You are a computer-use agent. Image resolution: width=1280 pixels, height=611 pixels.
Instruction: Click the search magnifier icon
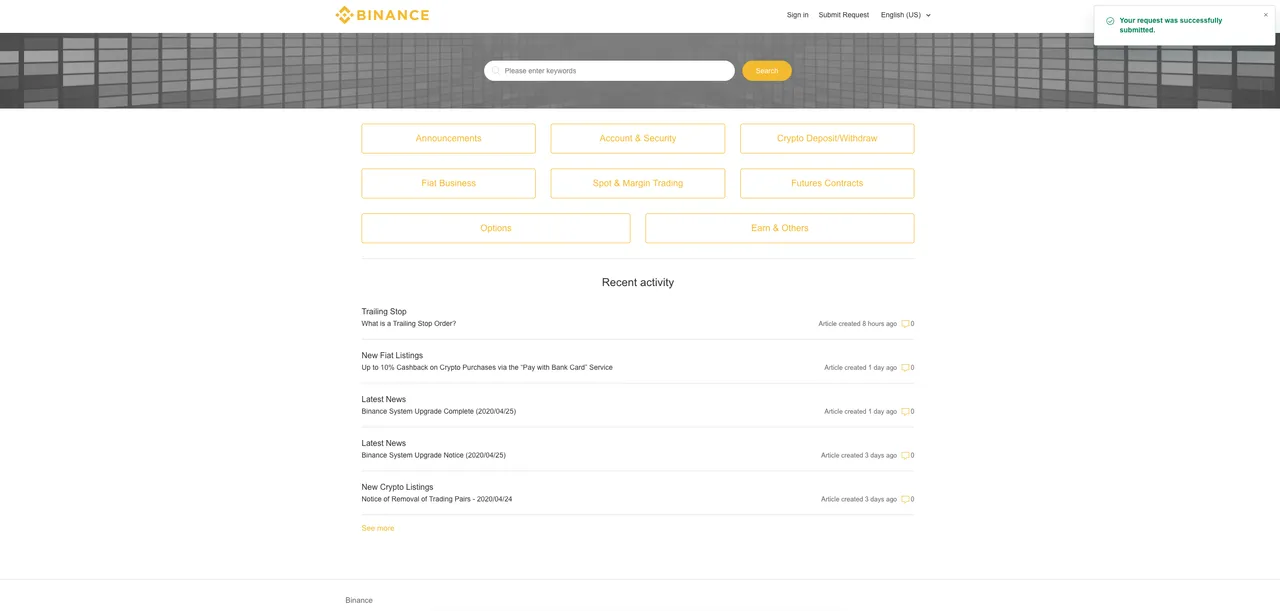click(495, 71)
